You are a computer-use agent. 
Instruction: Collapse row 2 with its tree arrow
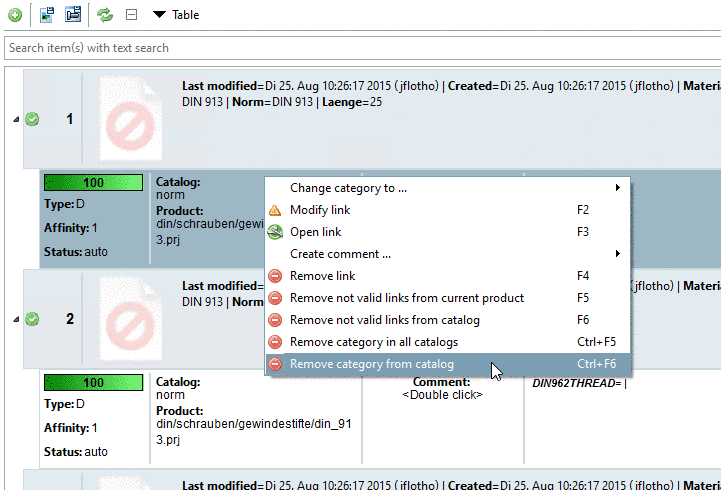coord(16,319)
